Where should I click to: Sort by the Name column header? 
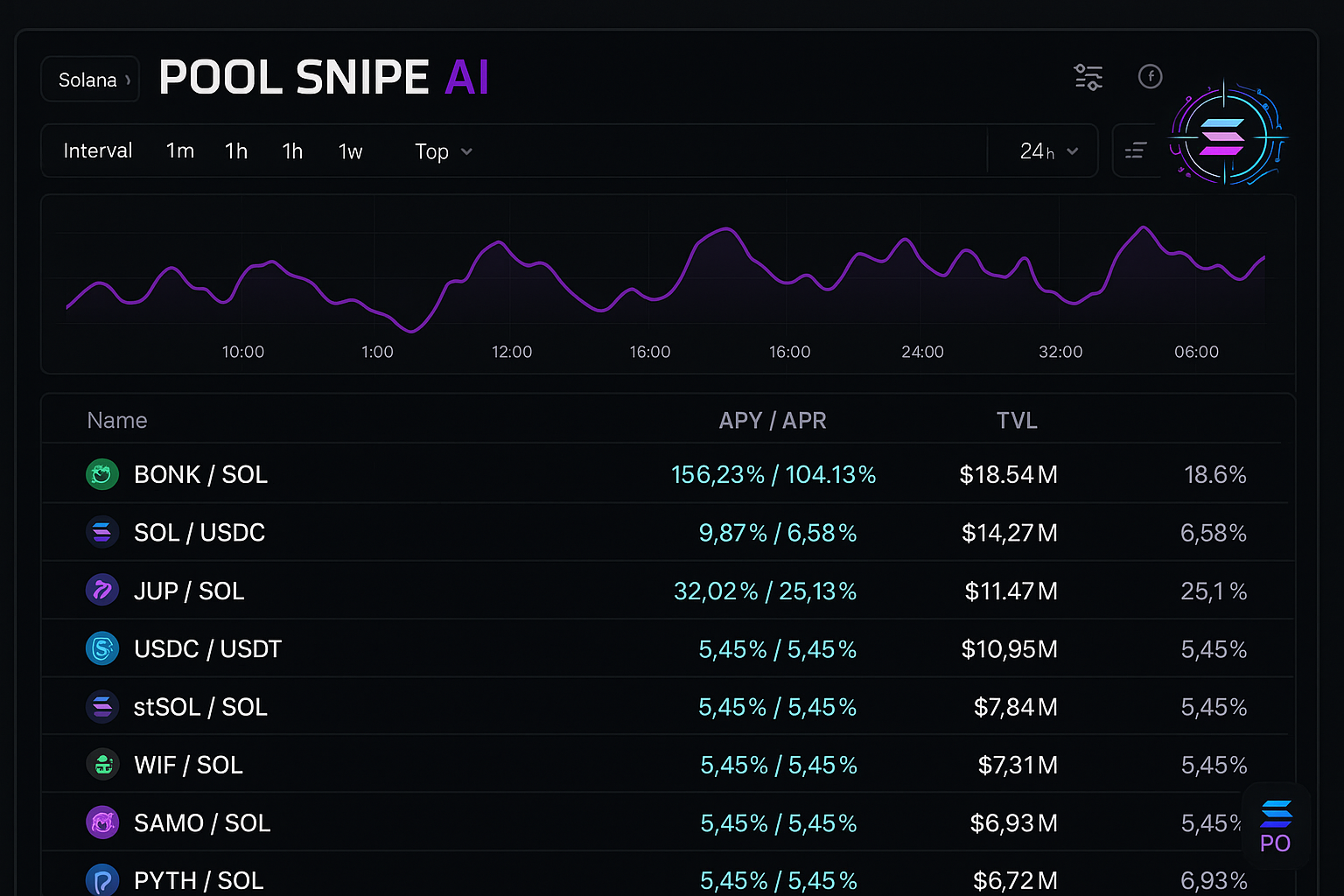click(x=117, y=421)
